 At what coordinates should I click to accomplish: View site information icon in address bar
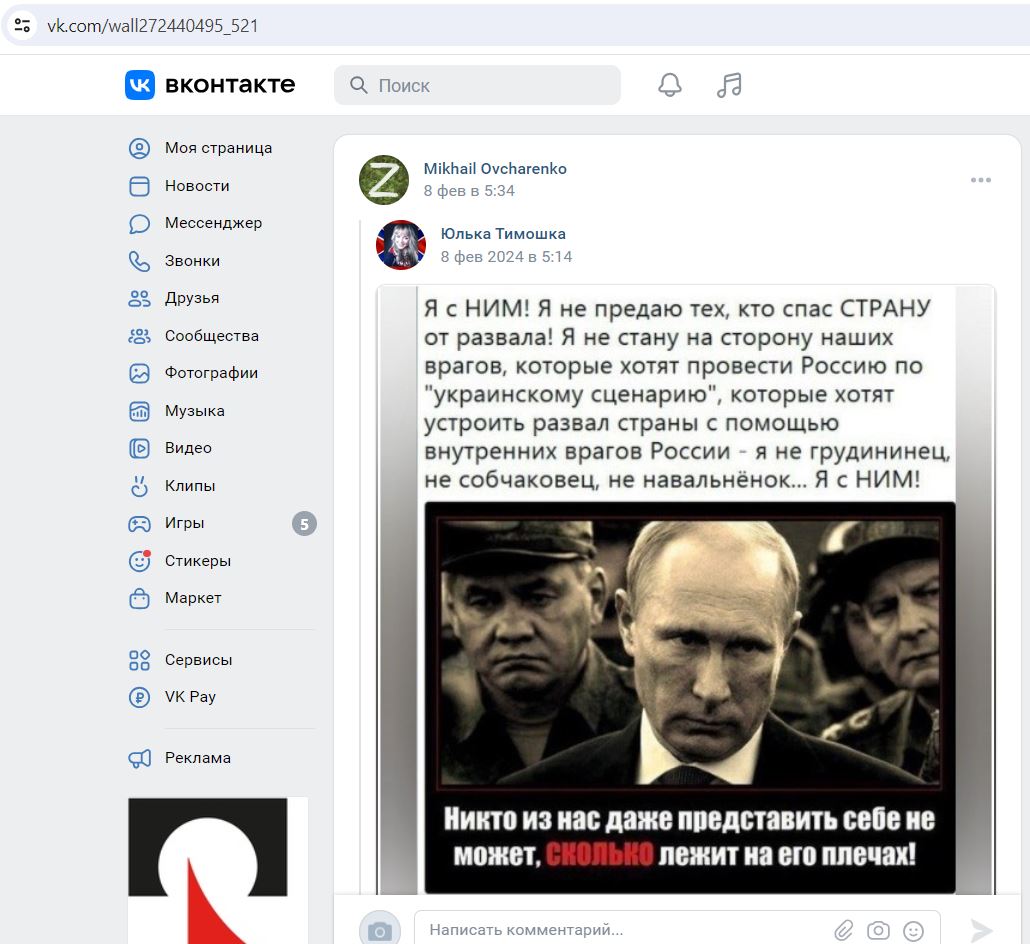(x=22, y=26)
